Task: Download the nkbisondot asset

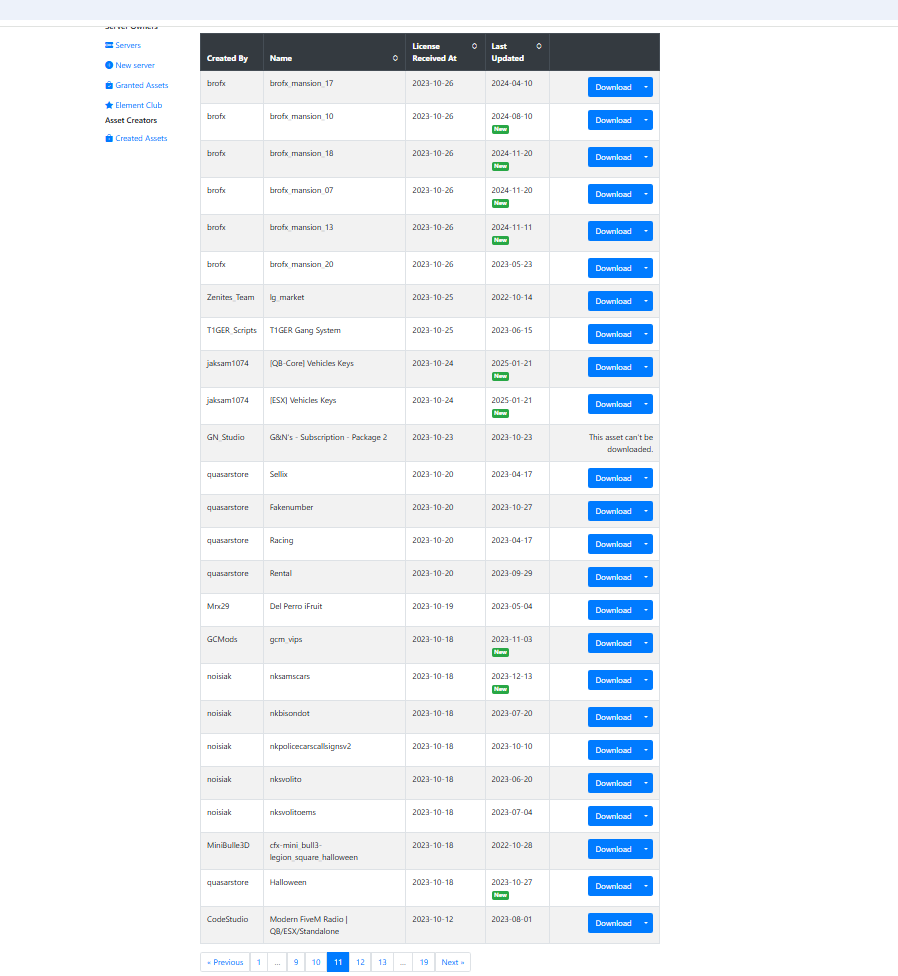Action: [613, 717]
